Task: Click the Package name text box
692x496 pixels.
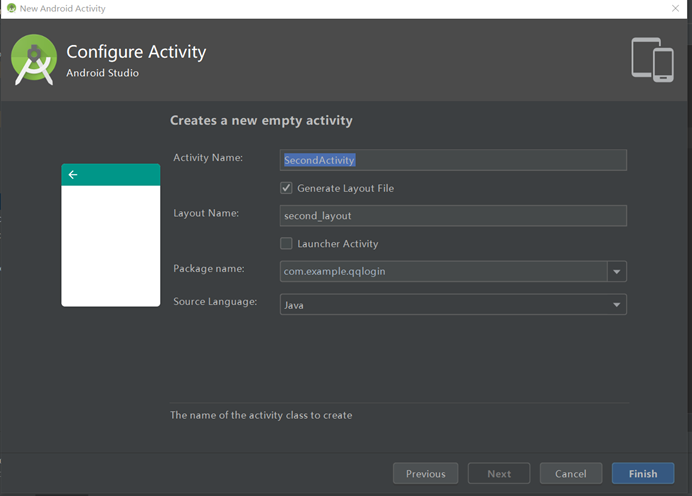Action: (443, 271)
